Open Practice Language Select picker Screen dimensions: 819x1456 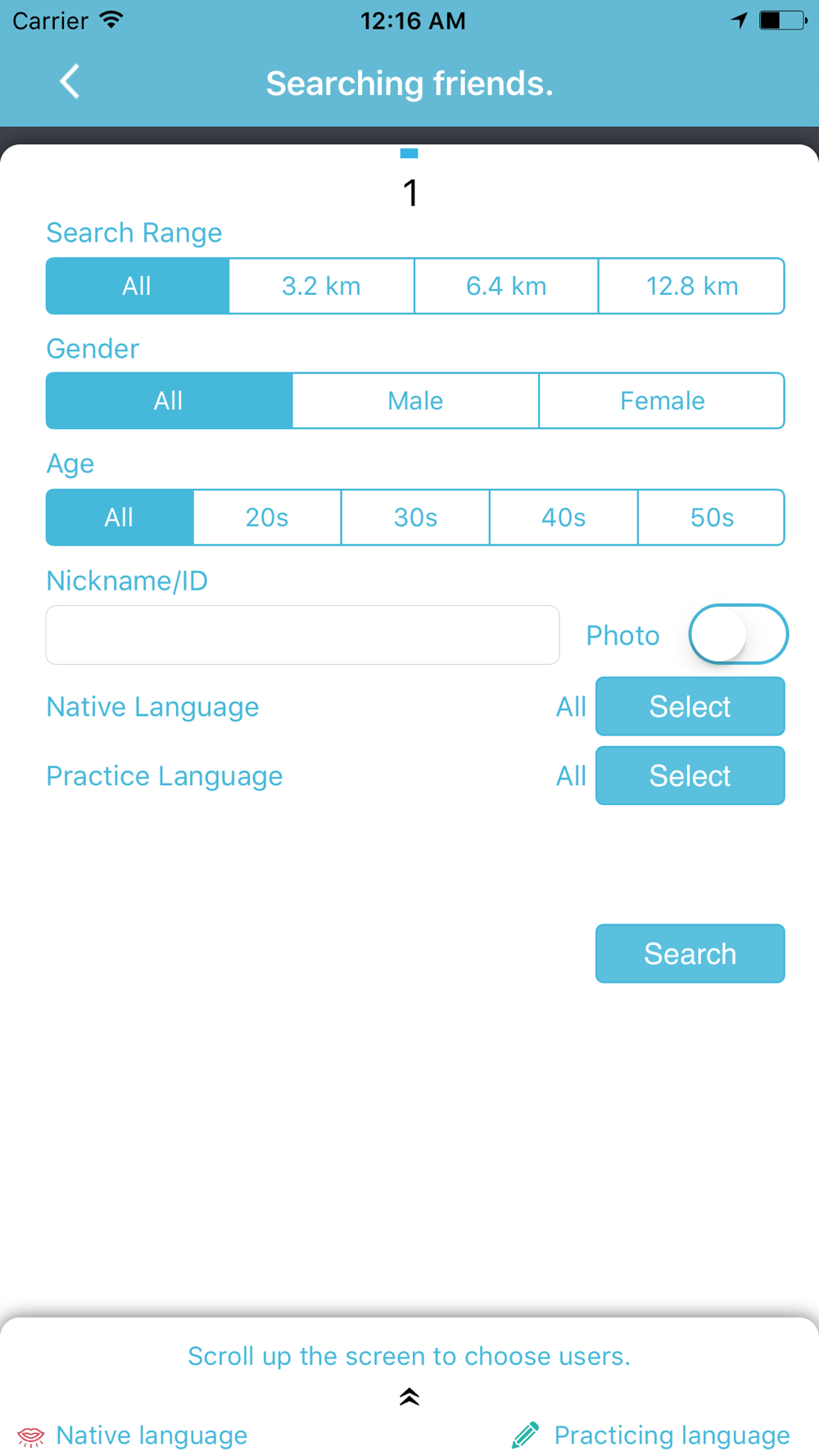[x=690, y=775]
